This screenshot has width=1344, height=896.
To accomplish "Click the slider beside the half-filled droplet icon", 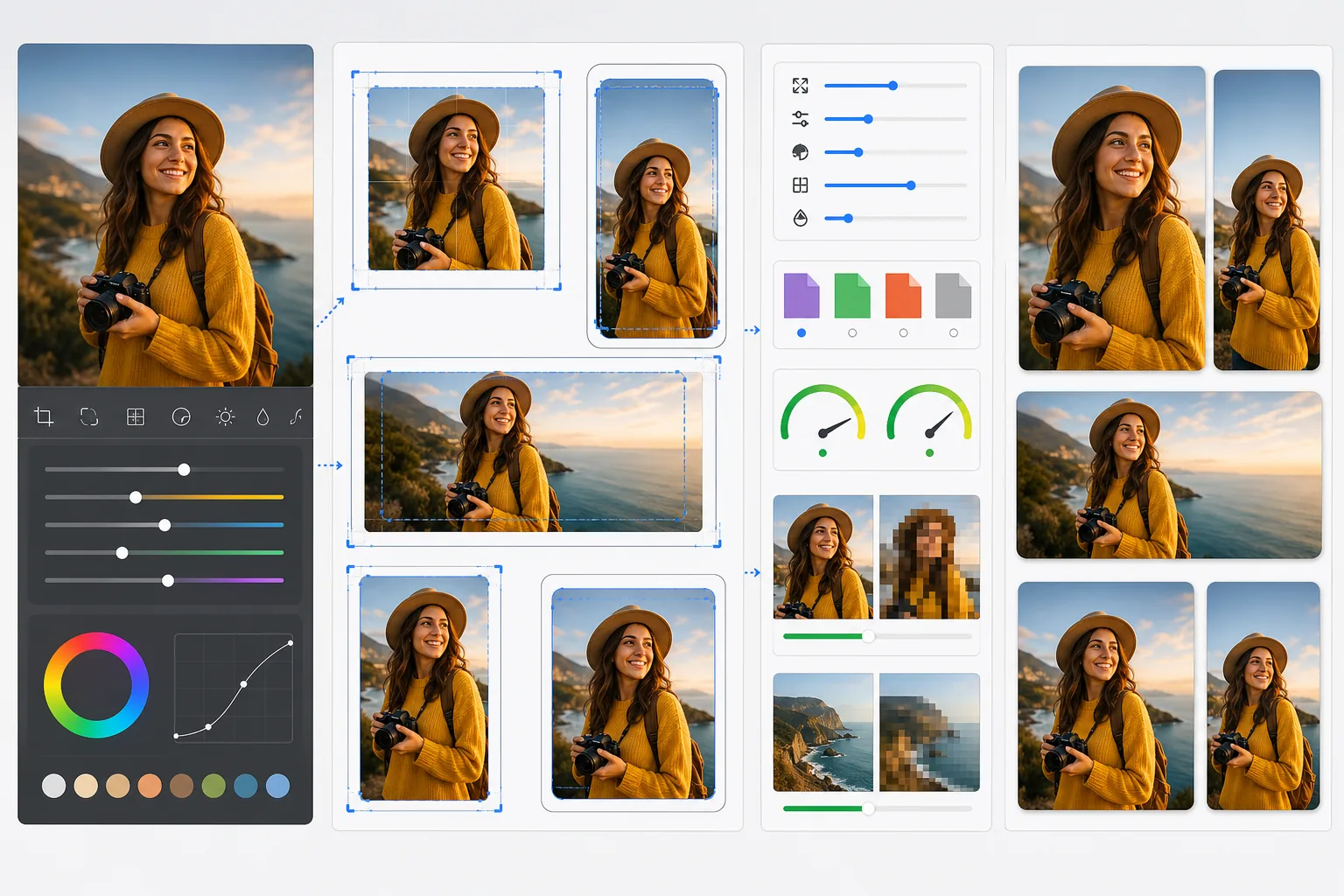I will click(x=895, y=218).
